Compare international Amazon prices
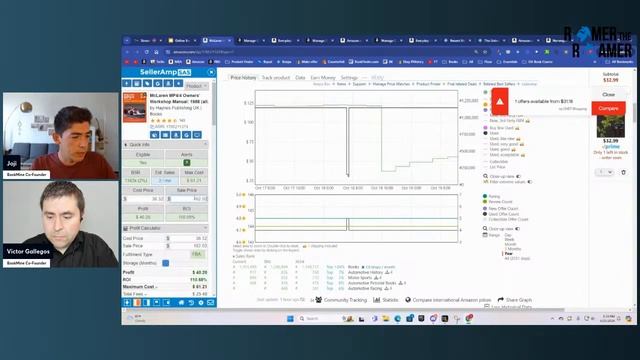Viewport: 640px width, 360px height. pos(449,300)
